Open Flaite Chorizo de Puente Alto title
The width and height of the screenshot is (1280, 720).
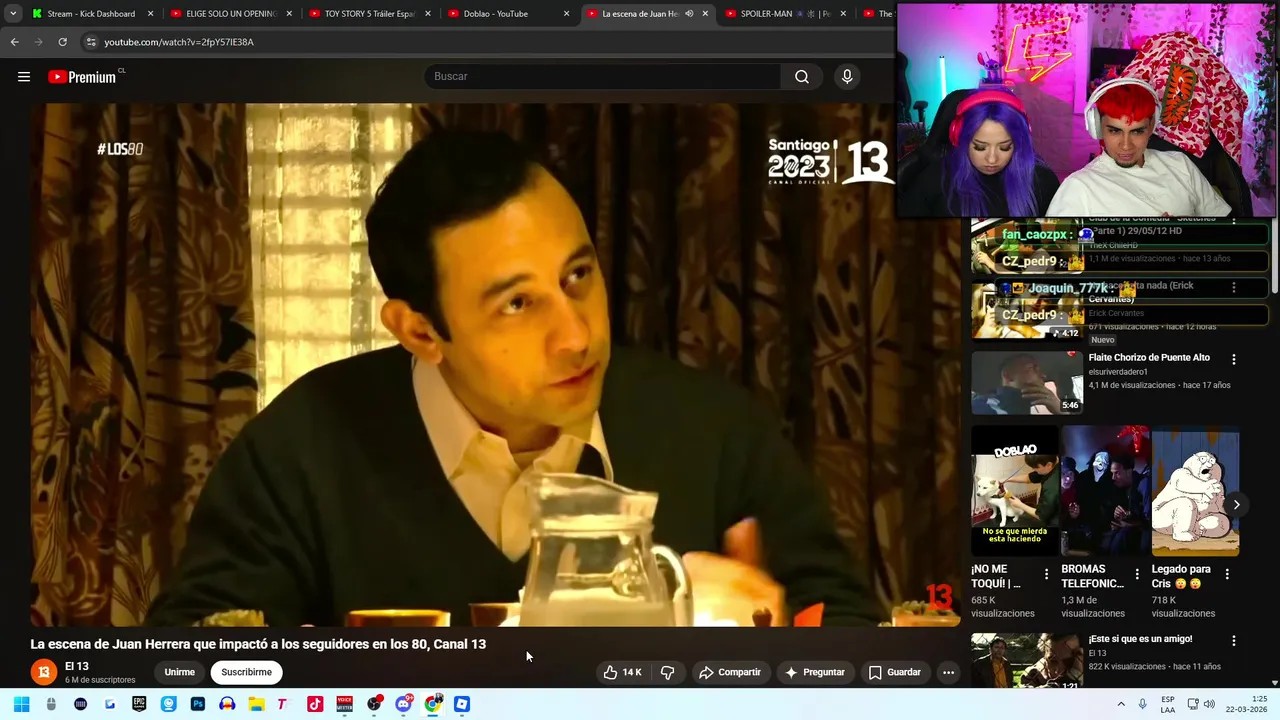(1149, 358)
